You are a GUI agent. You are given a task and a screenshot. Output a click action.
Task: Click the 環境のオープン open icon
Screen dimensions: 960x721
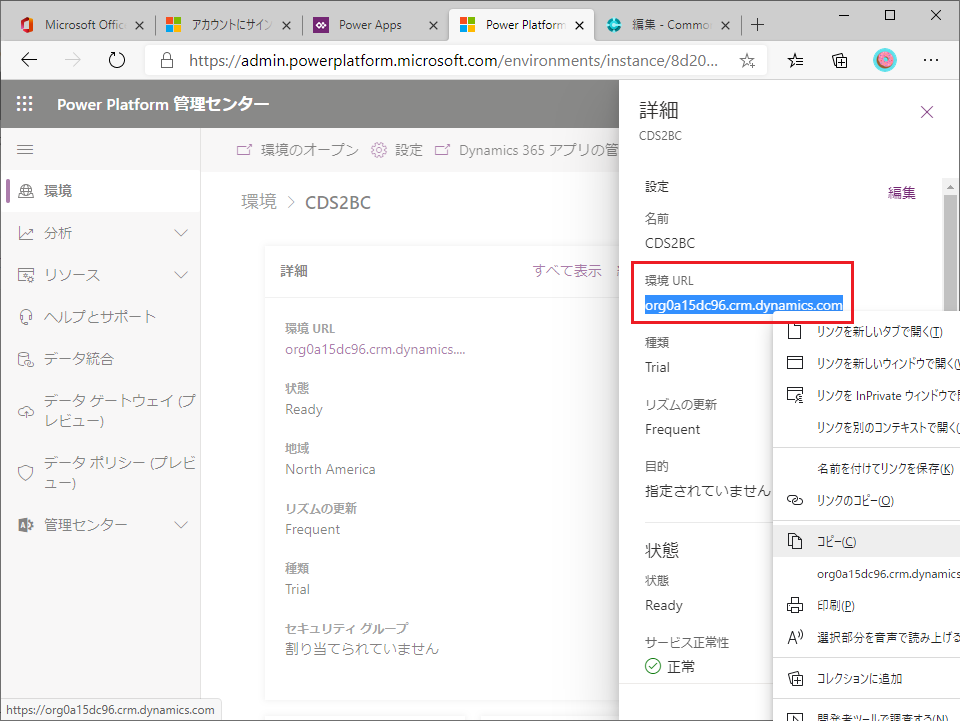pos(244,150)
